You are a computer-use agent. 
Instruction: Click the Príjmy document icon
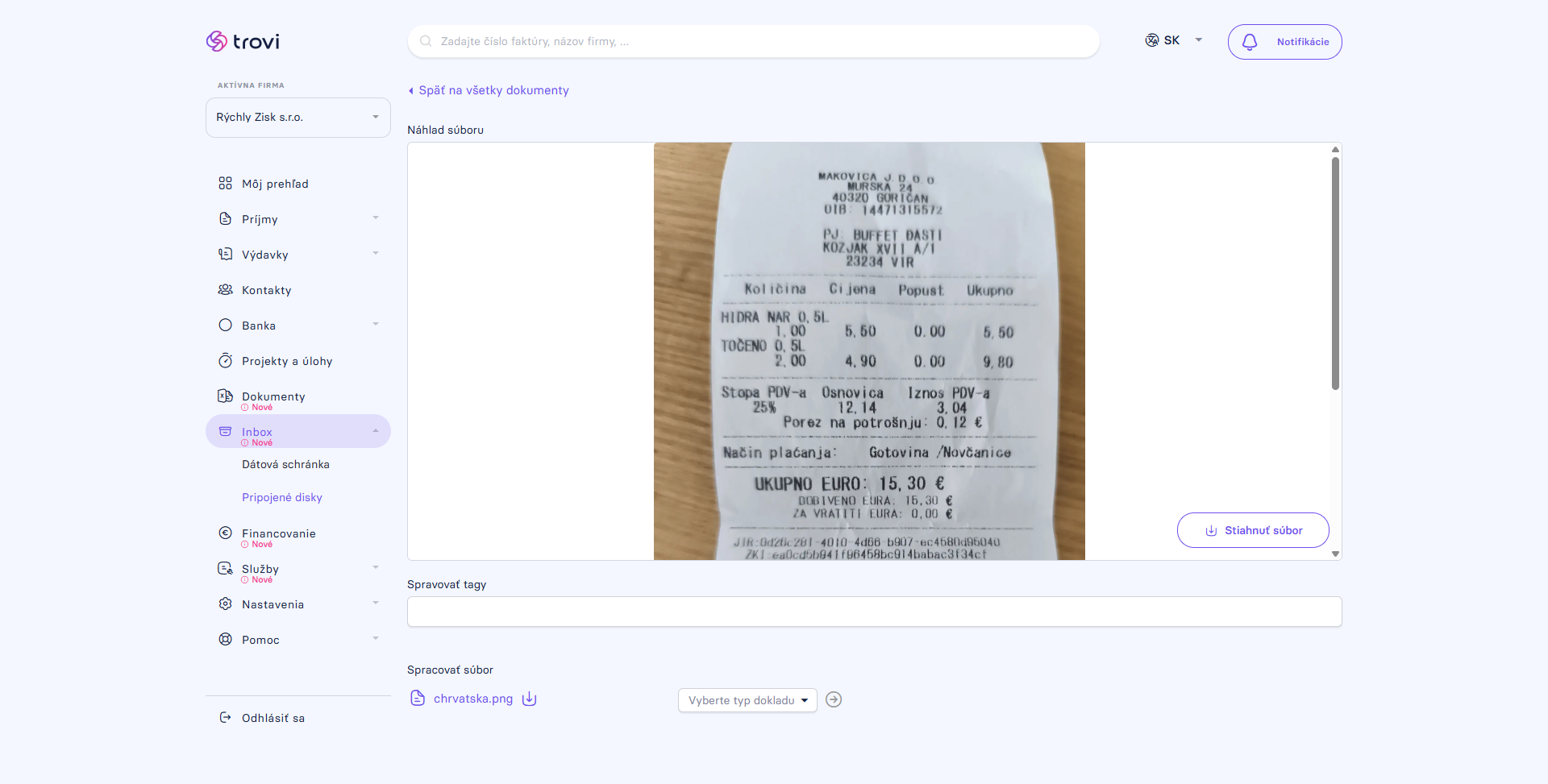226,219
